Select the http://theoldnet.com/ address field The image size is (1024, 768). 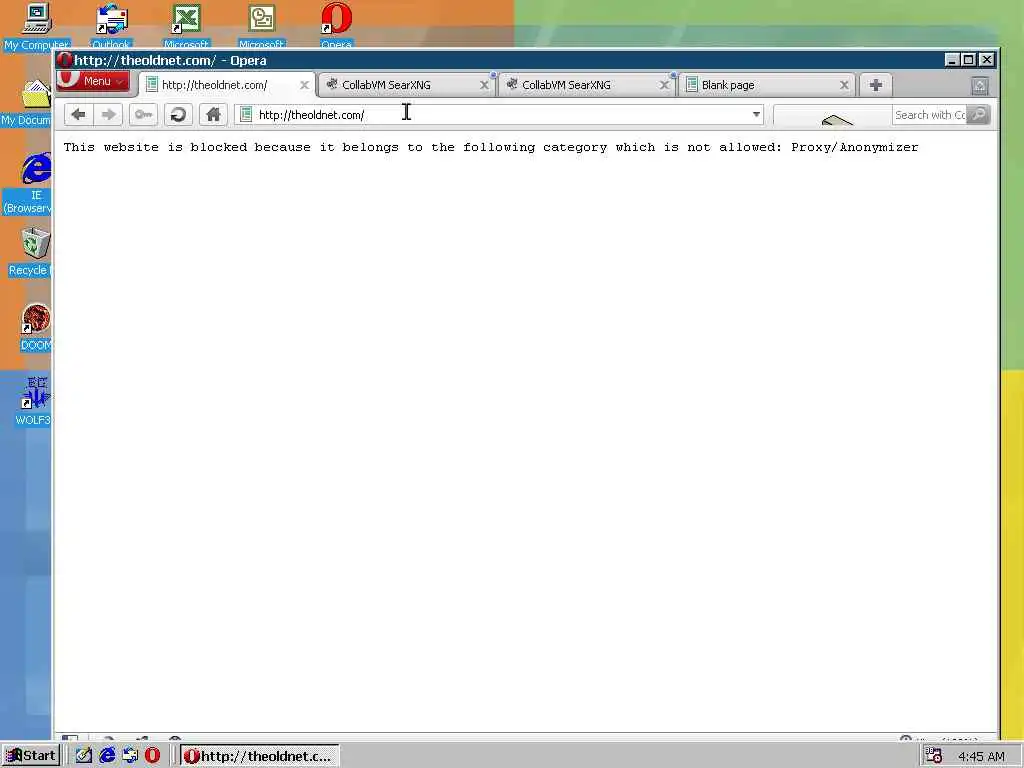pyautogui.click(x=500, y=115)
